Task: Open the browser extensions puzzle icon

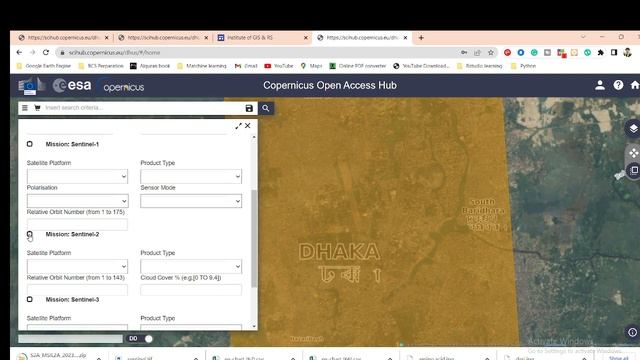Action: point(600,53)
